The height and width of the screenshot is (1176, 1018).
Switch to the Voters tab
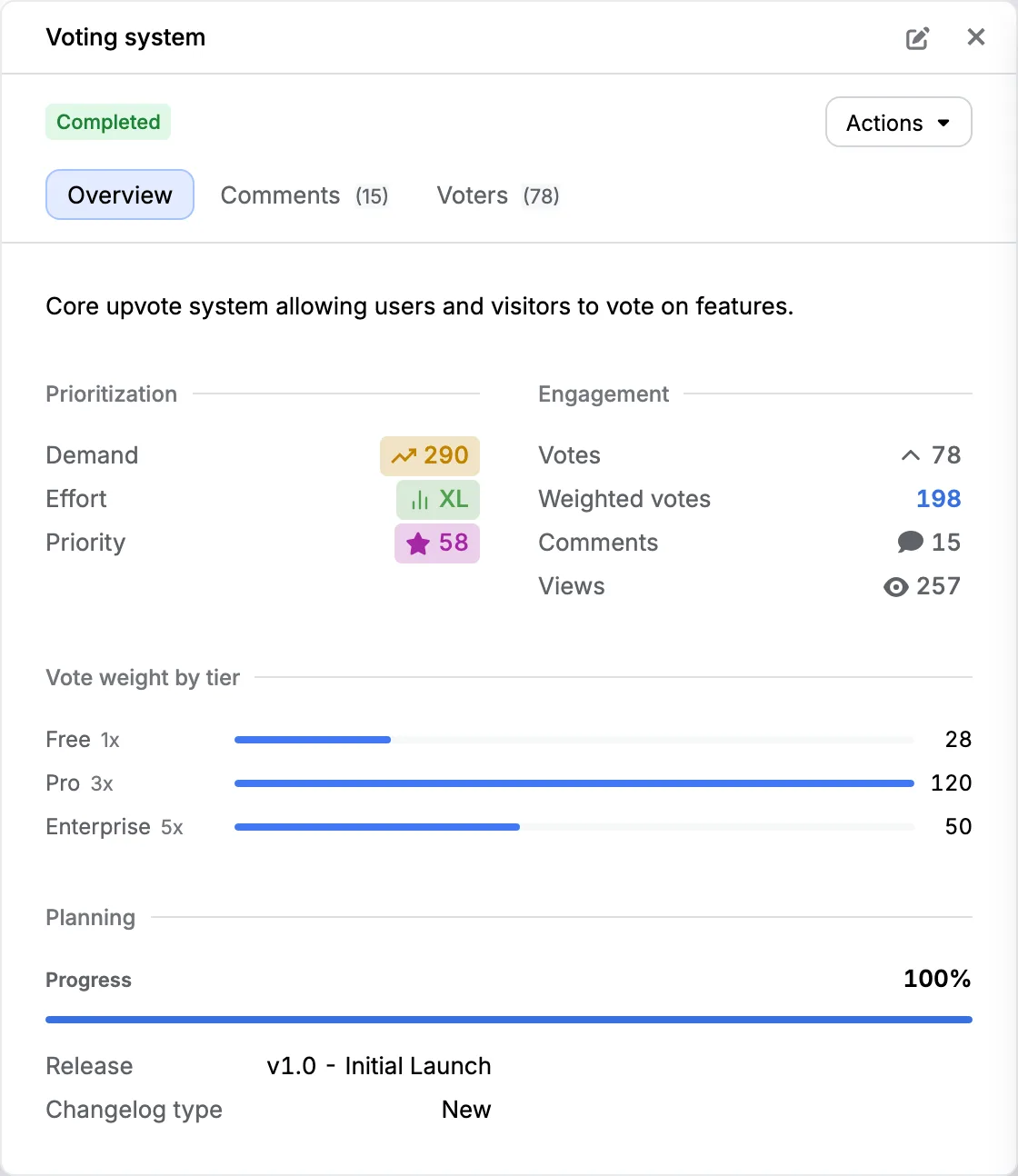point(497,195)
